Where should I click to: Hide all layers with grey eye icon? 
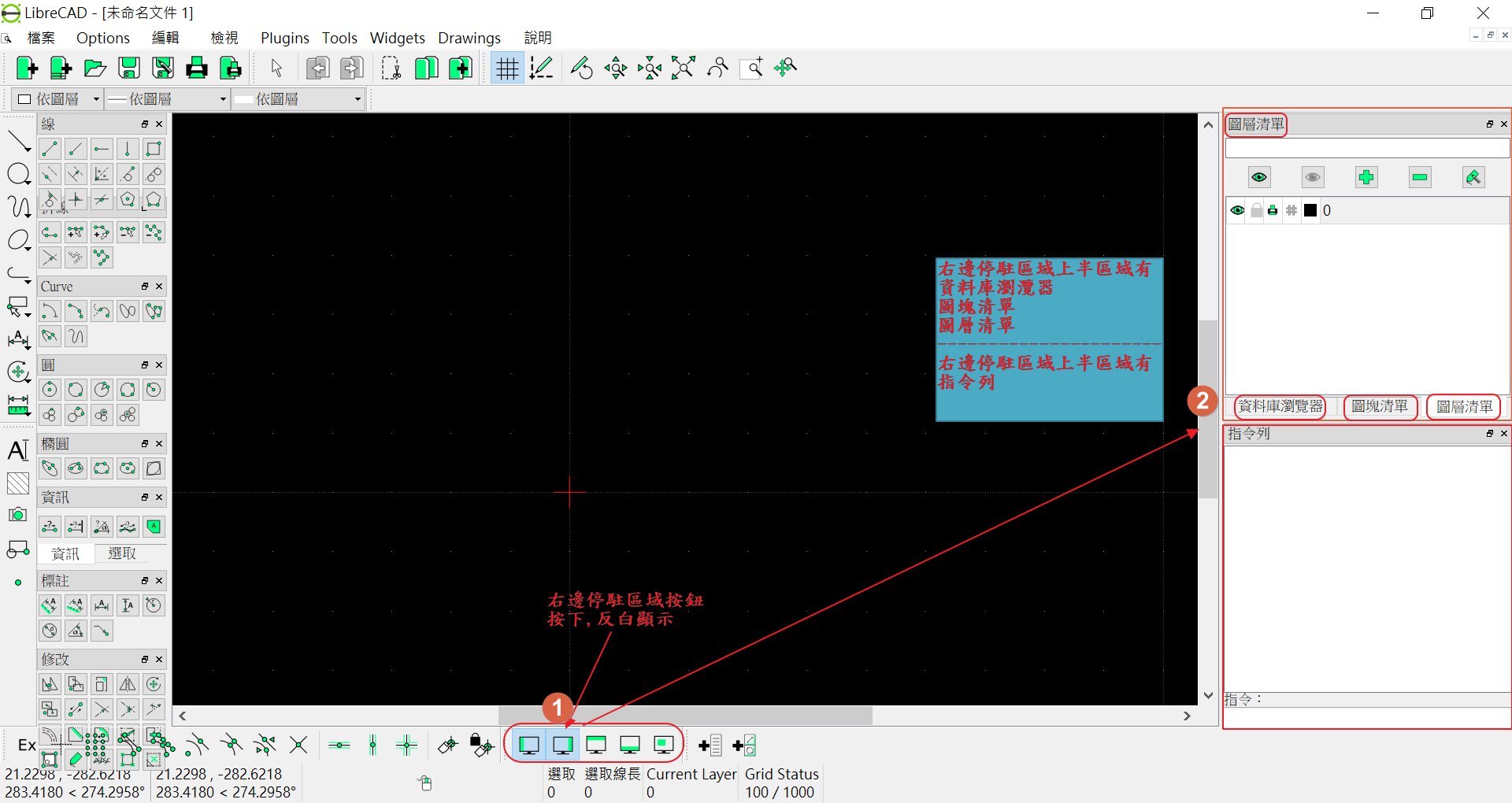1313,177
